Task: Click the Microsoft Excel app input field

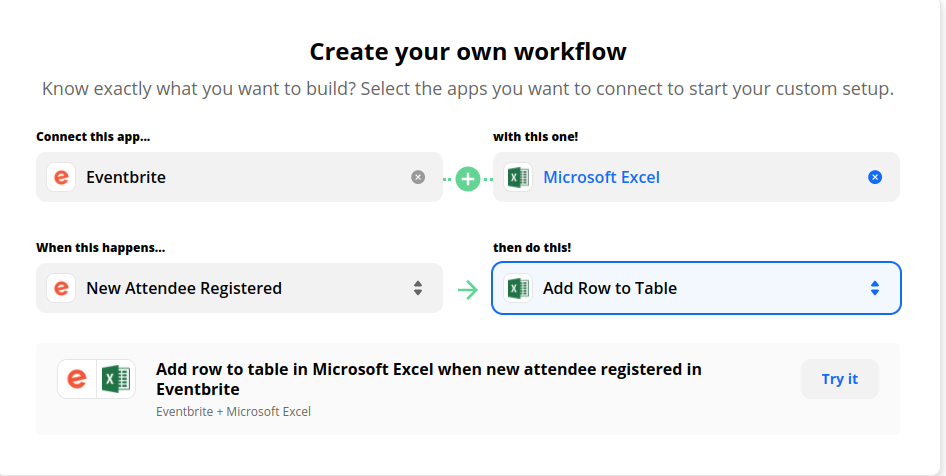Action: tap(700, 177)
